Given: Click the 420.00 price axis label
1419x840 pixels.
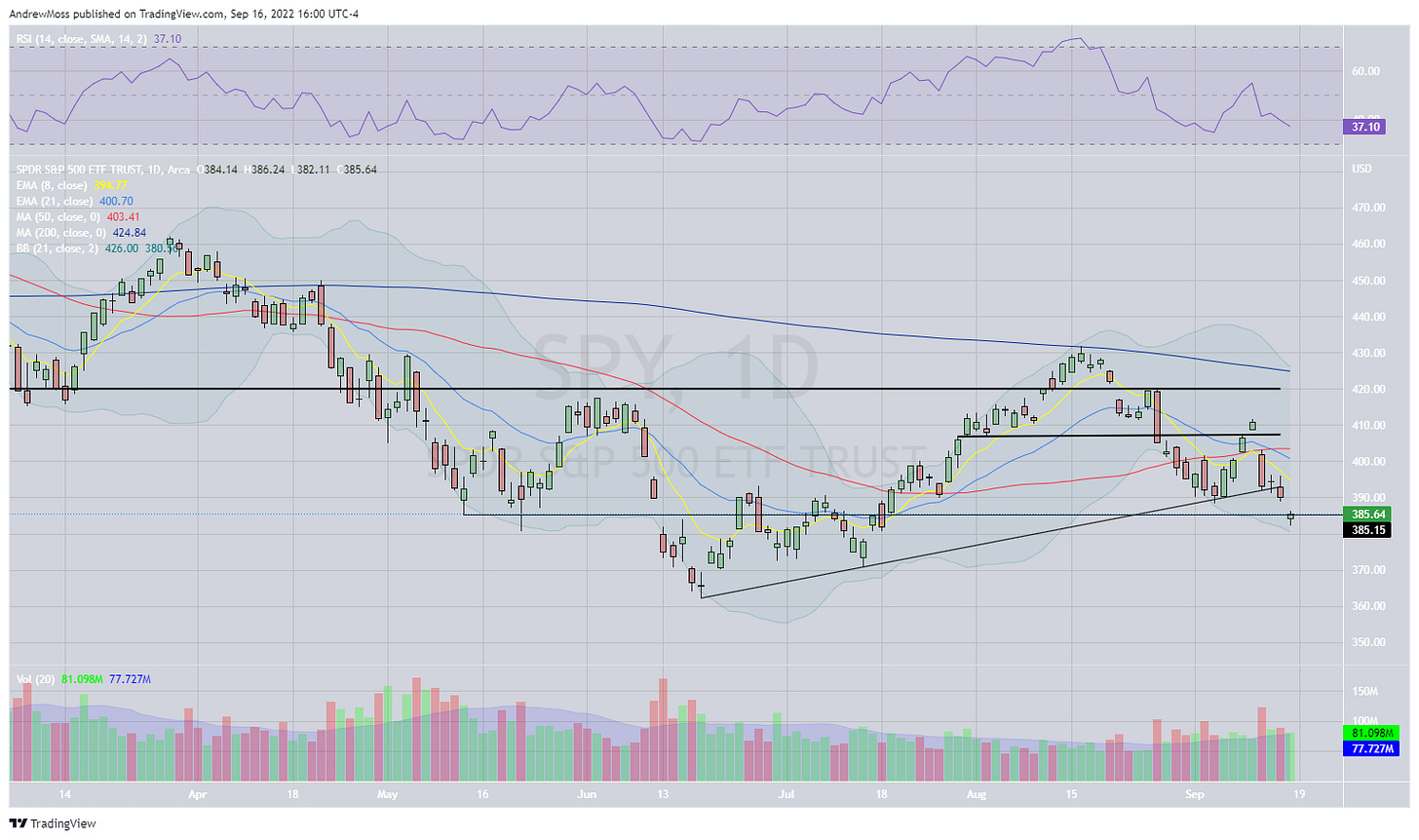Looking at the screenshot, I should [x=1367, y=389].
